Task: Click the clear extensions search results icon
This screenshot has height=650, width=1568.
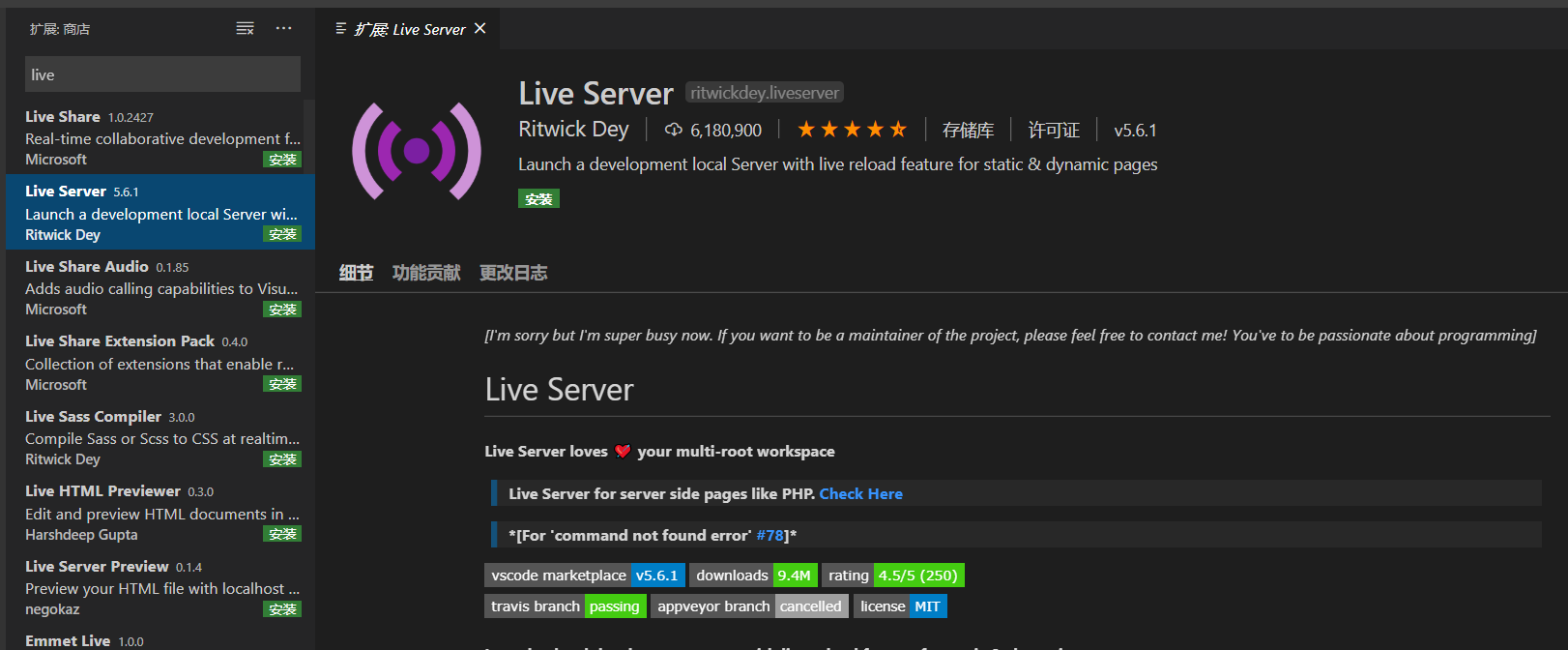Action: pos(245,29)
